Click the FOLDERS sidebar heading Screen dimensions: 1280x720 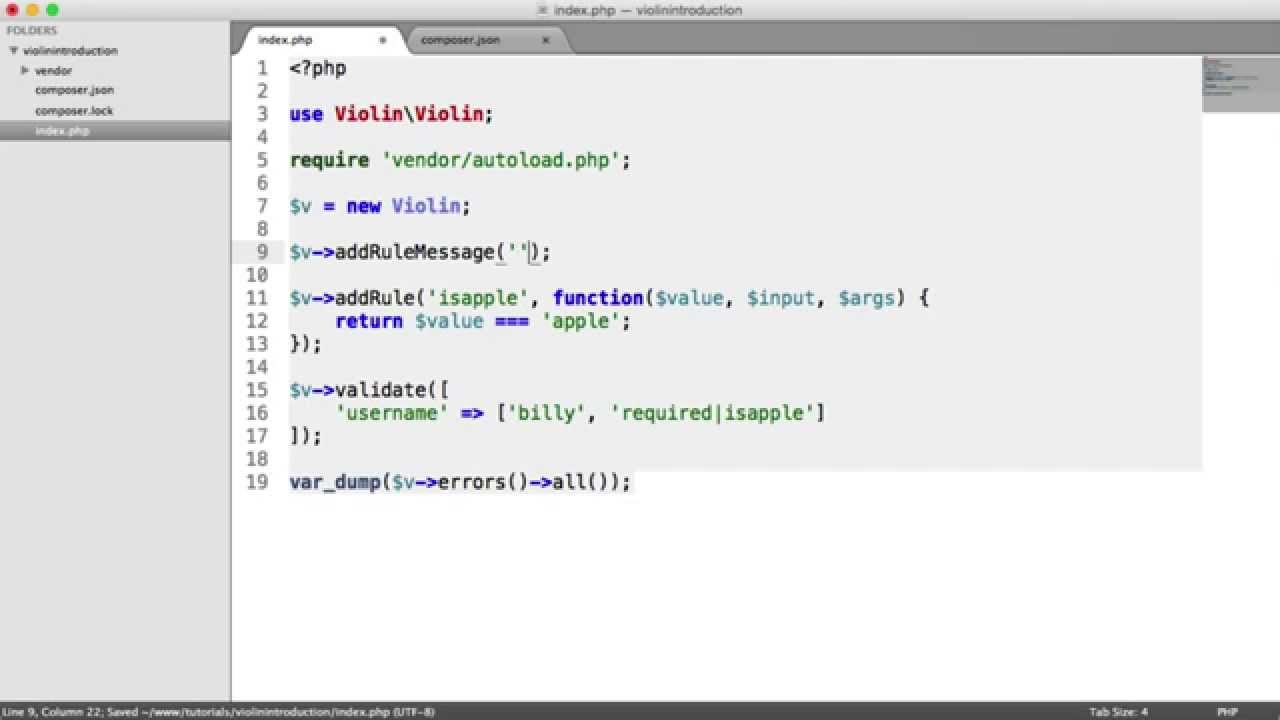pos(32,30)
